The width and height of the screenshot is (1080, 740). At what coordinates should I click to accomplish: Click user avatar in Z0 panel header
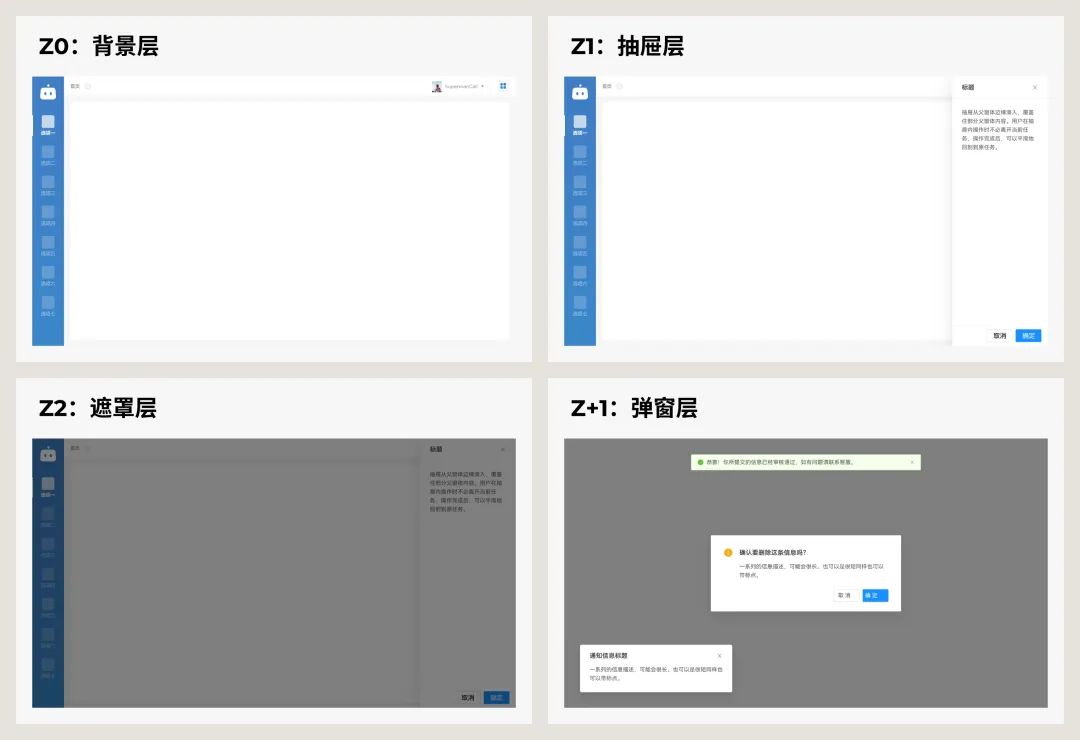pyautogui.click(x=436, y=86)
